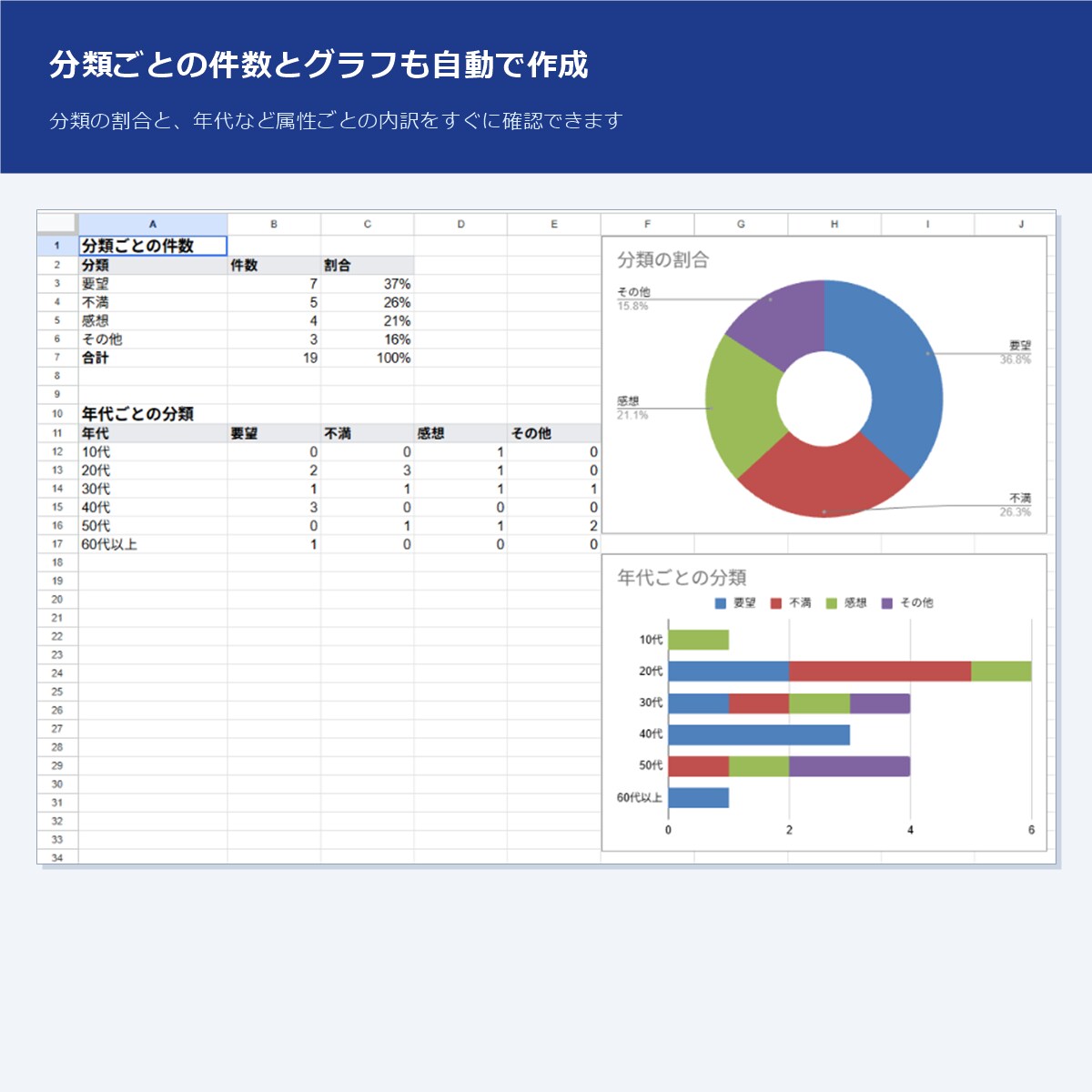
Task: Click column B header
Action: [274, 224]
